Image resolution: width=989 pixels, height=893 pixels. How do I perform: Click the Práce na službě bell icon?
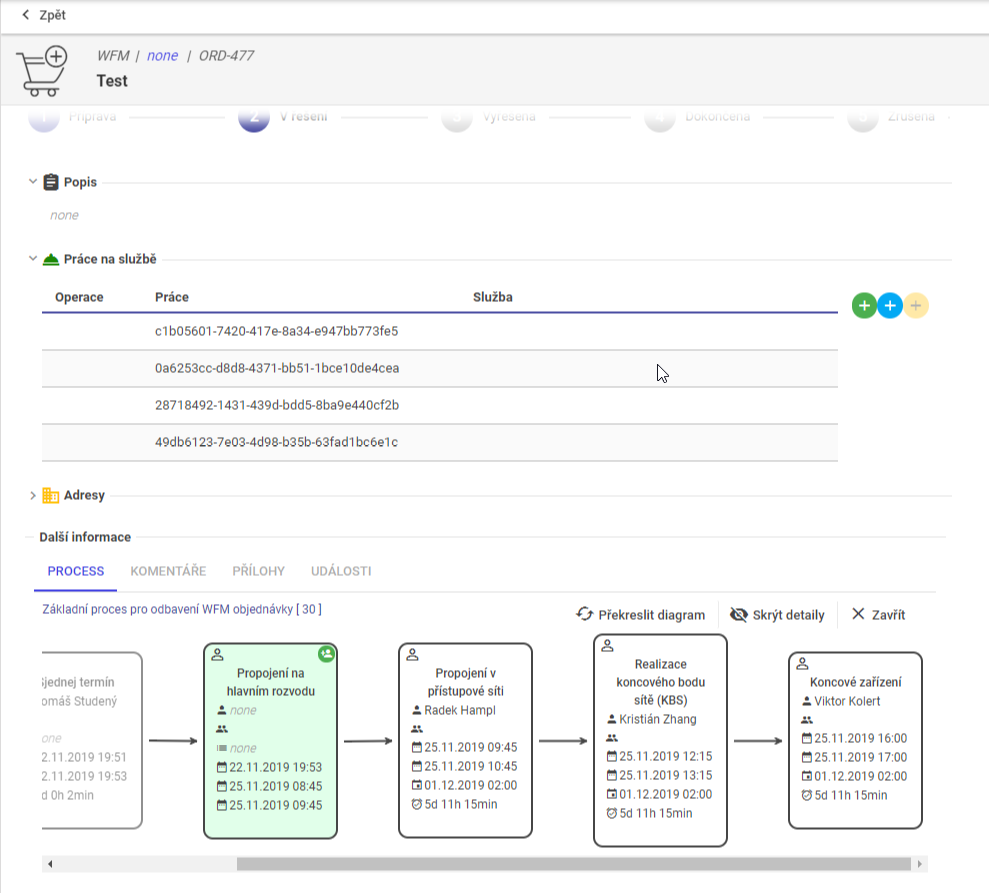51,259
